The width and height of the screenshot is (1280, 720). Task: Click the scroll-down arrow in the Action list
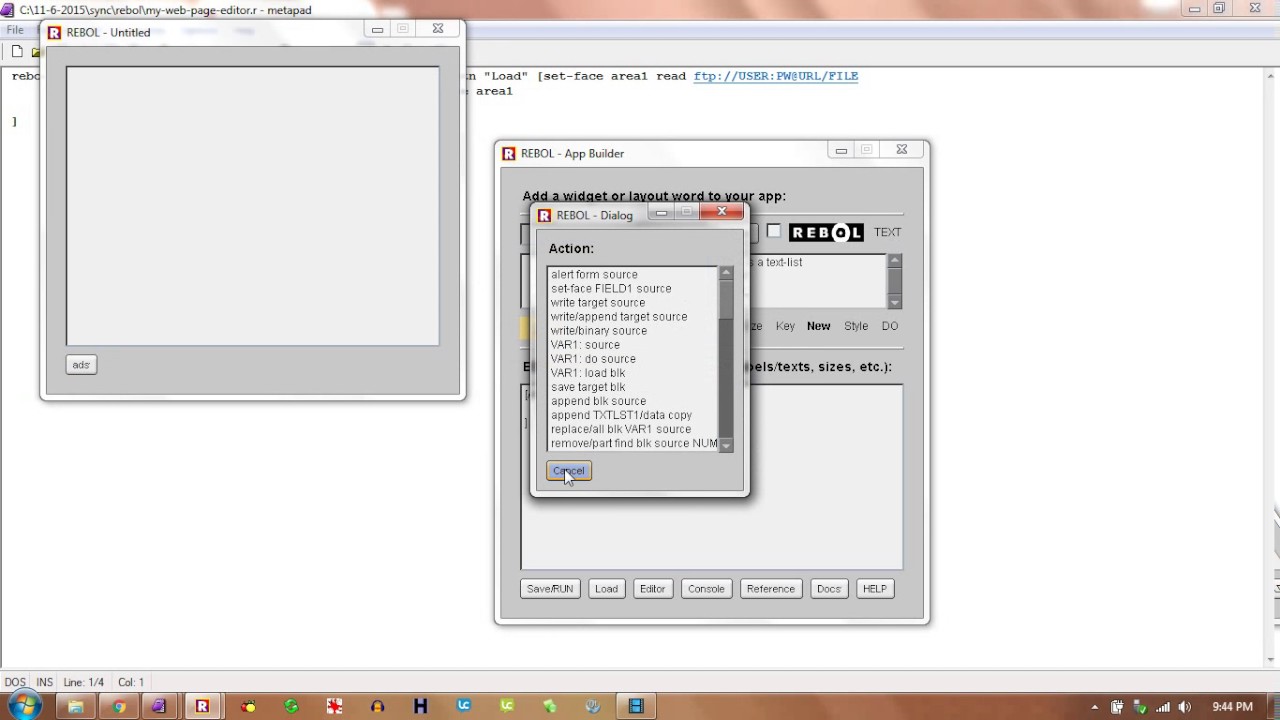(726, 444)
